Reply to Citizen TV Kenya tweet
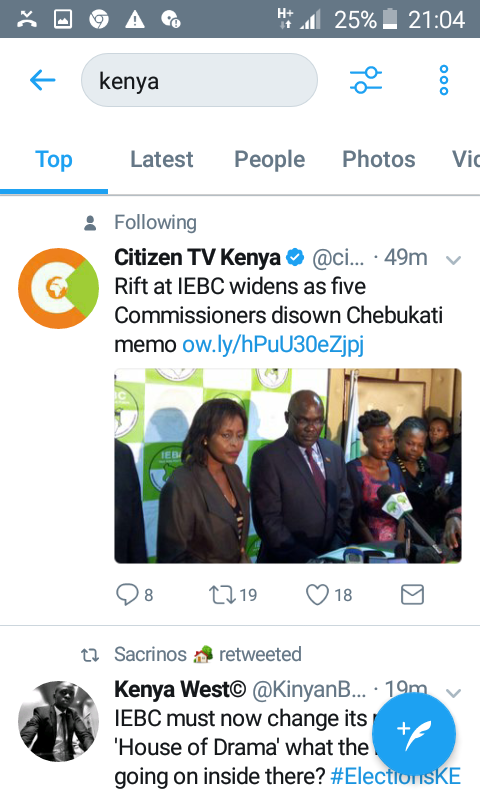 127,594
